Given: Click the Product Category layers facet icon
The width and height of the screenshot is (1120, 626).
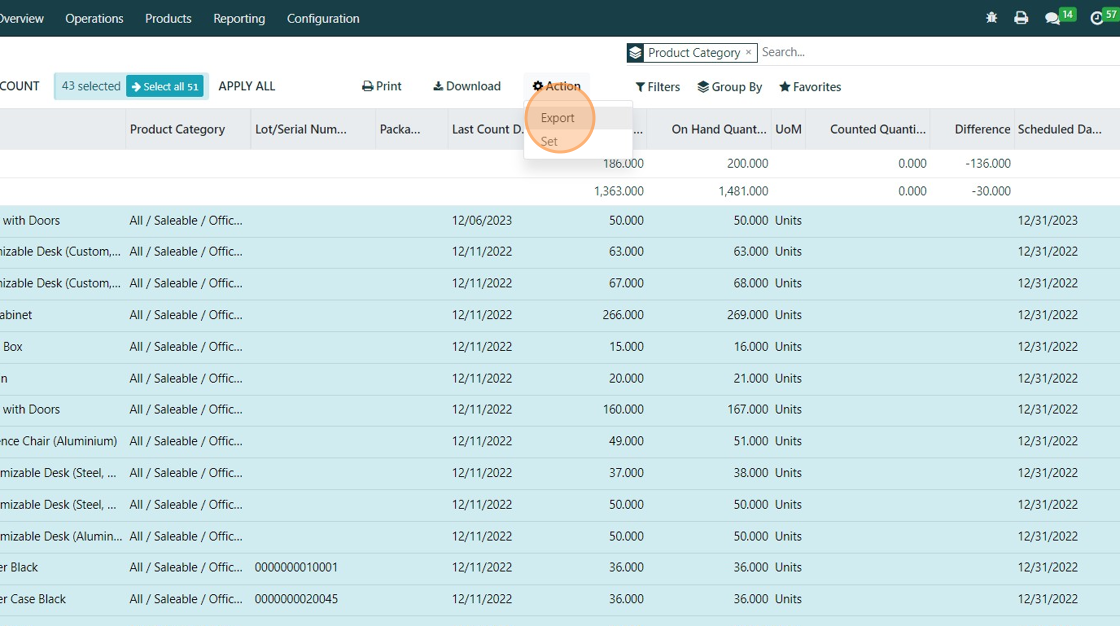Looking at the screenshot, I should (x=635, y=53).
